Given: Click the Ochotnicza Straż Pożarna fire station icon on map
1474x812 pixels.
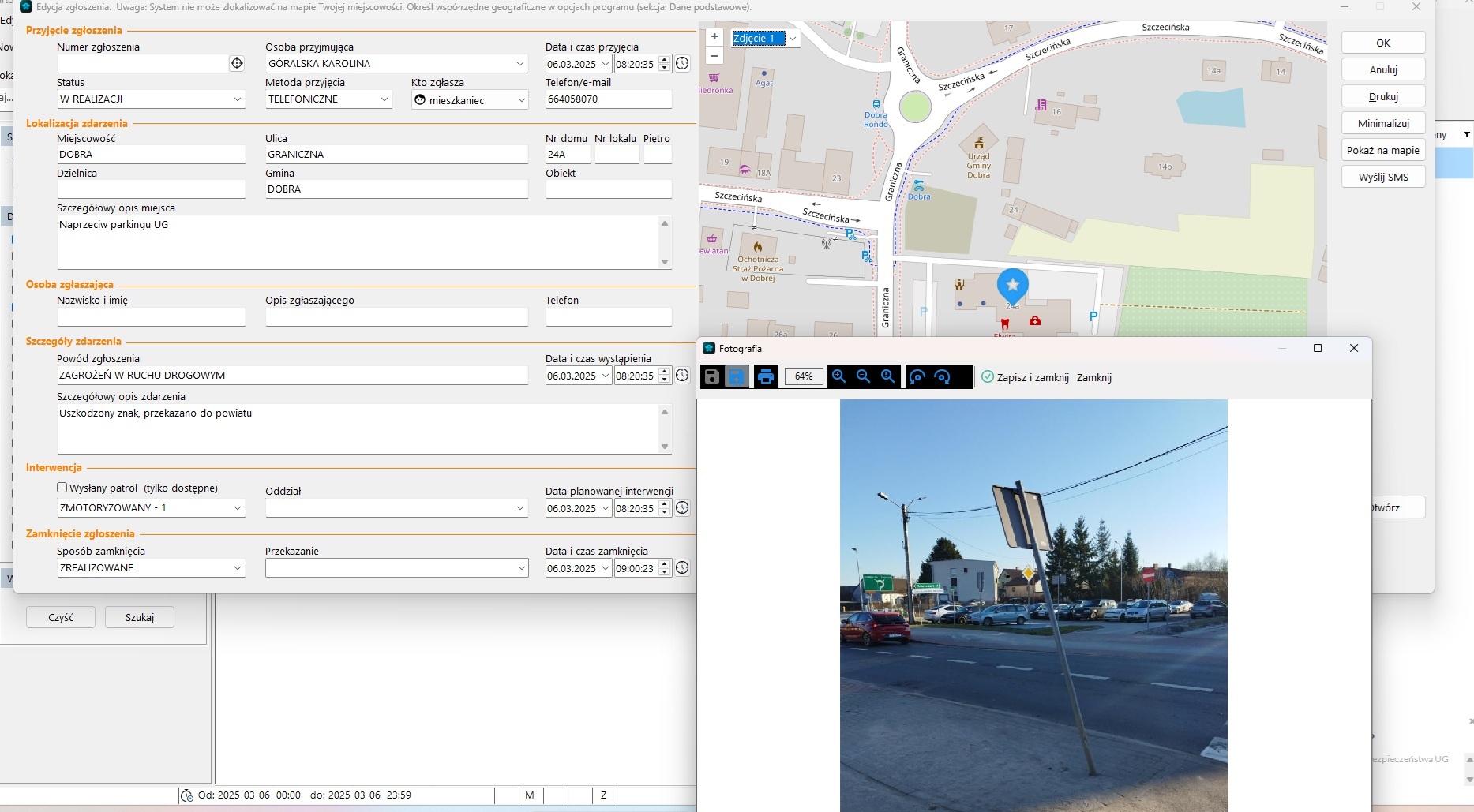Looking at the screenshot, I should pyautogui.click(x=758, y=247).
